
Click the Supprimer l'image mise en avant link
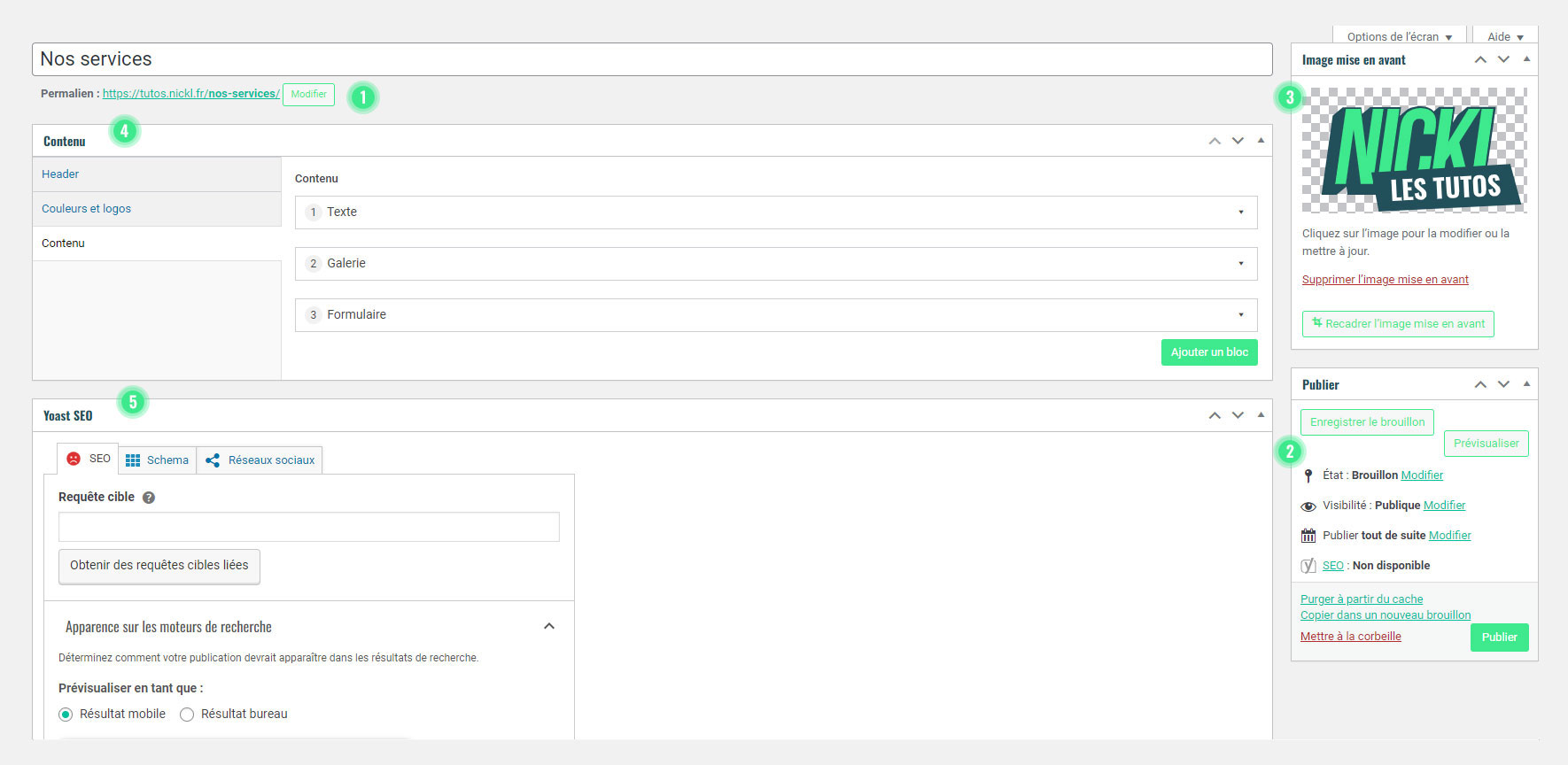pos(1385,280)
